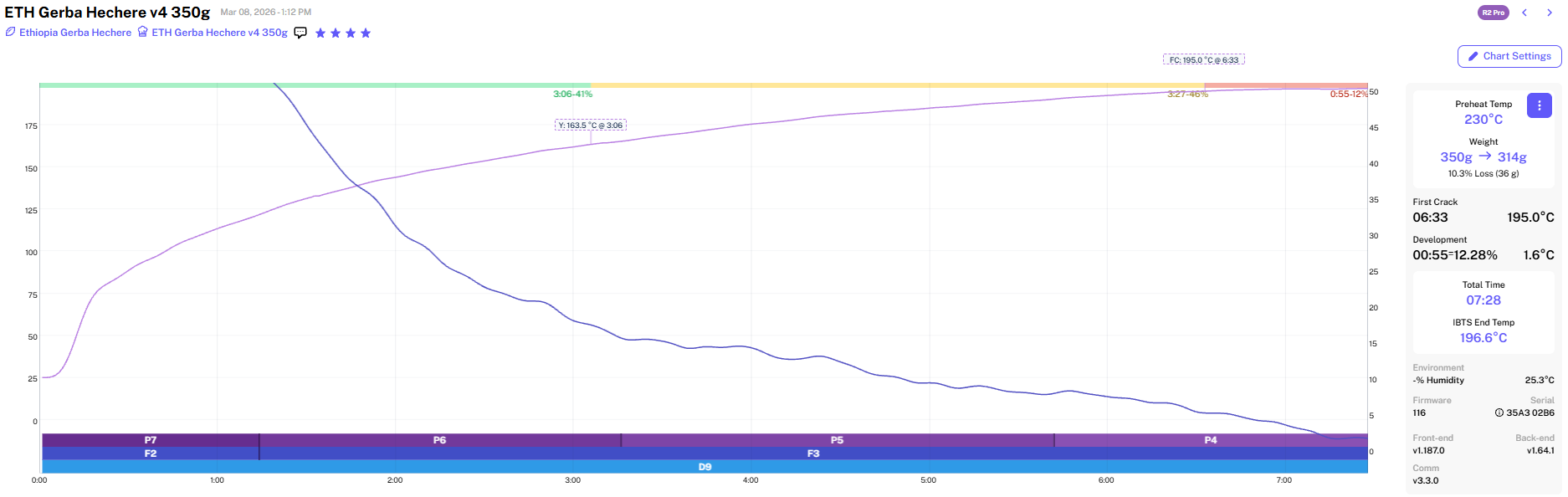The image size is (1568, 497).
Task: Set the rating to four stars
Action: click(366, 33)
